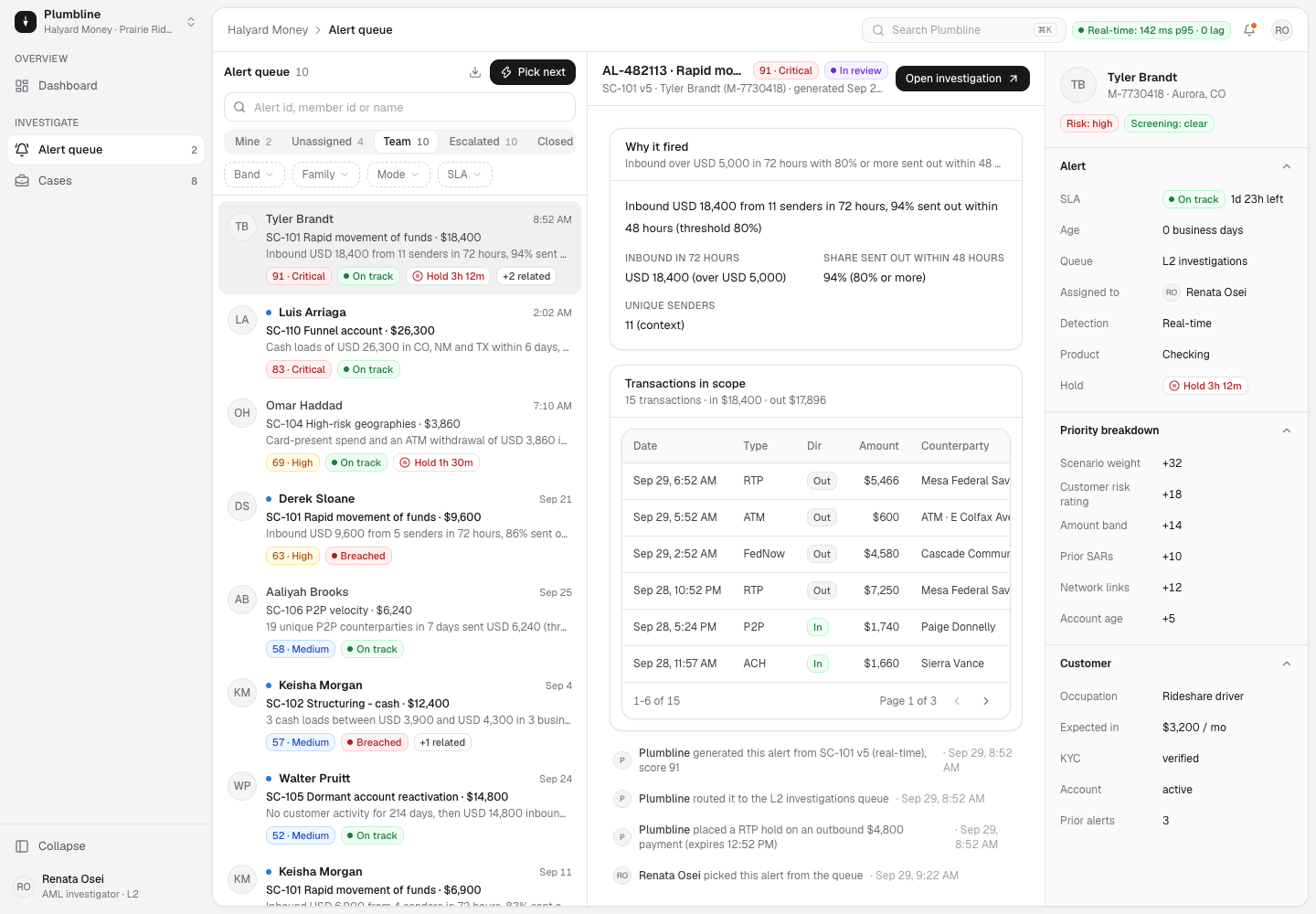Collapse the Alert section
Viewport: 1316px width, 914px height.
pyautogui.click(x=1287, y=166)
